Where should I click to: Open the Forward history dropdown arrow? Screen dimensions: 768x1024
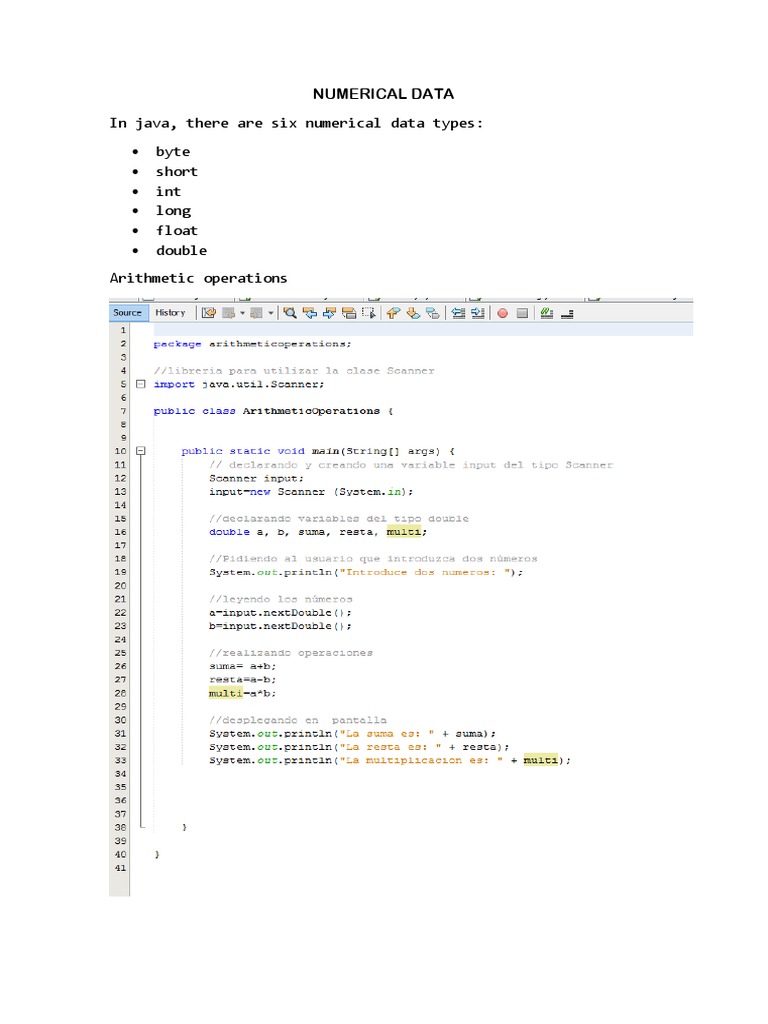[271, 313]
